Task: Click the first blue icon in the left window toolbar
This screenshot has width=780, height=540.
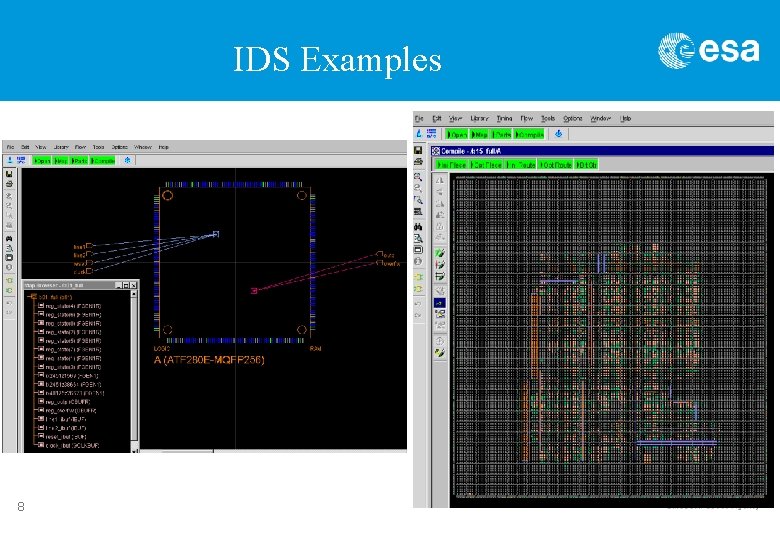Action: click(10, 160)
